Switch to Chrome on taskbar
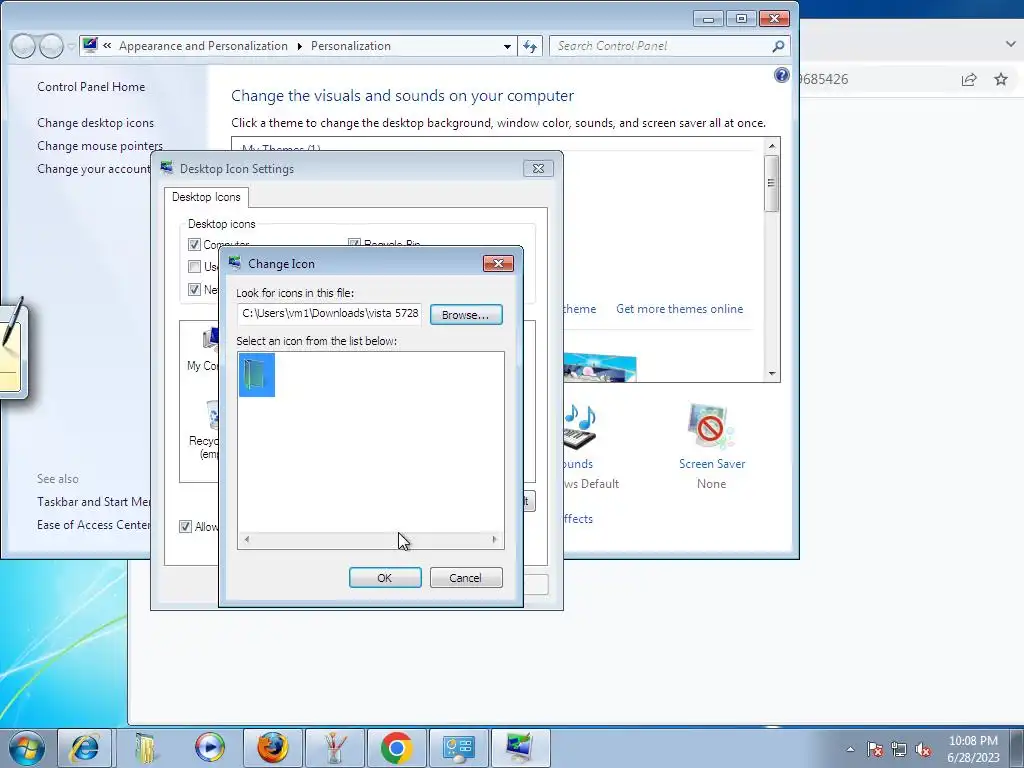This screenshot has width=1024, height=768. click(x=396, y=748)
